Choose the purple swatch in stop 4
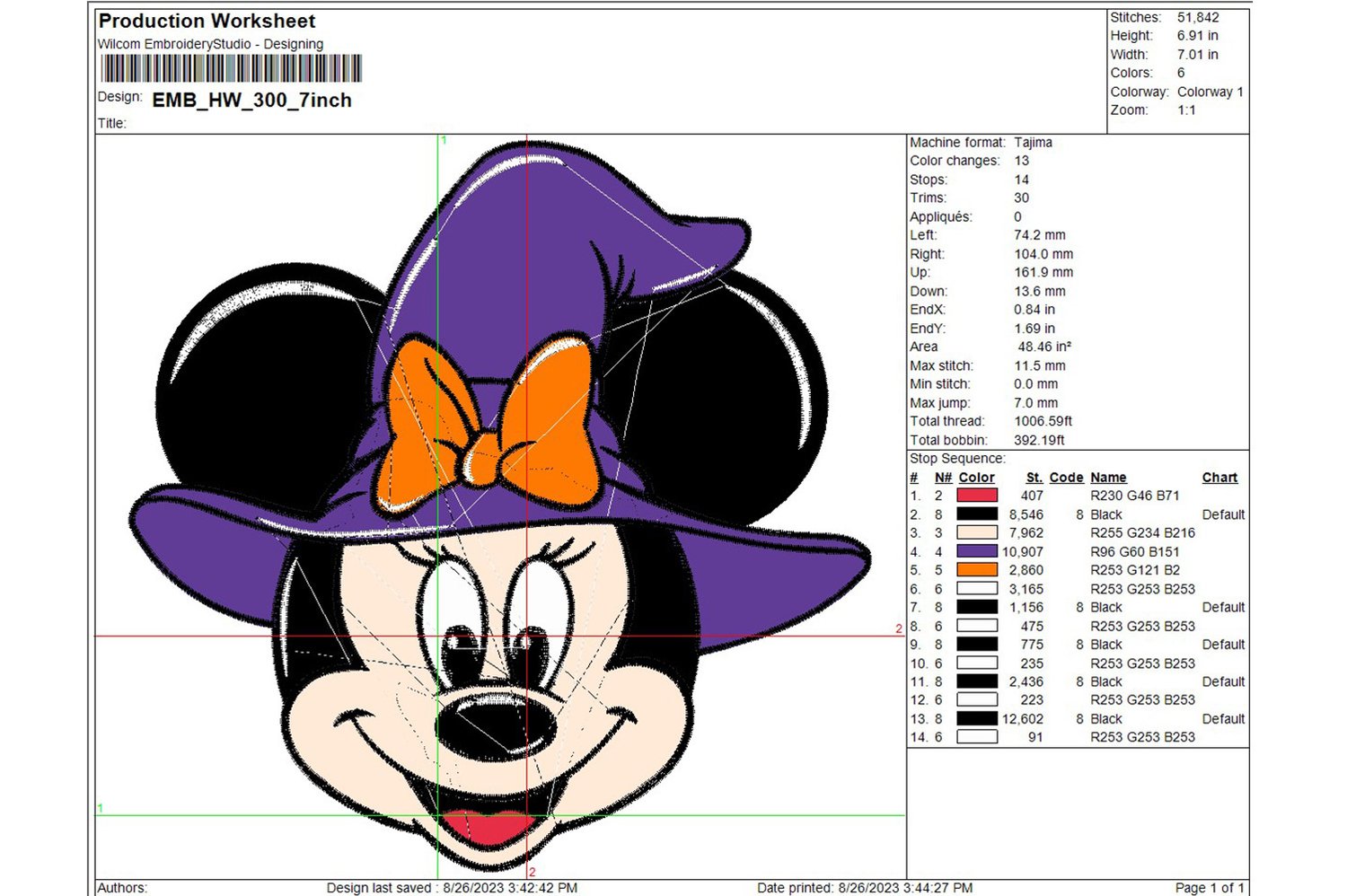The height and width of the screenshot is (896, 1347). pos(977,551)
